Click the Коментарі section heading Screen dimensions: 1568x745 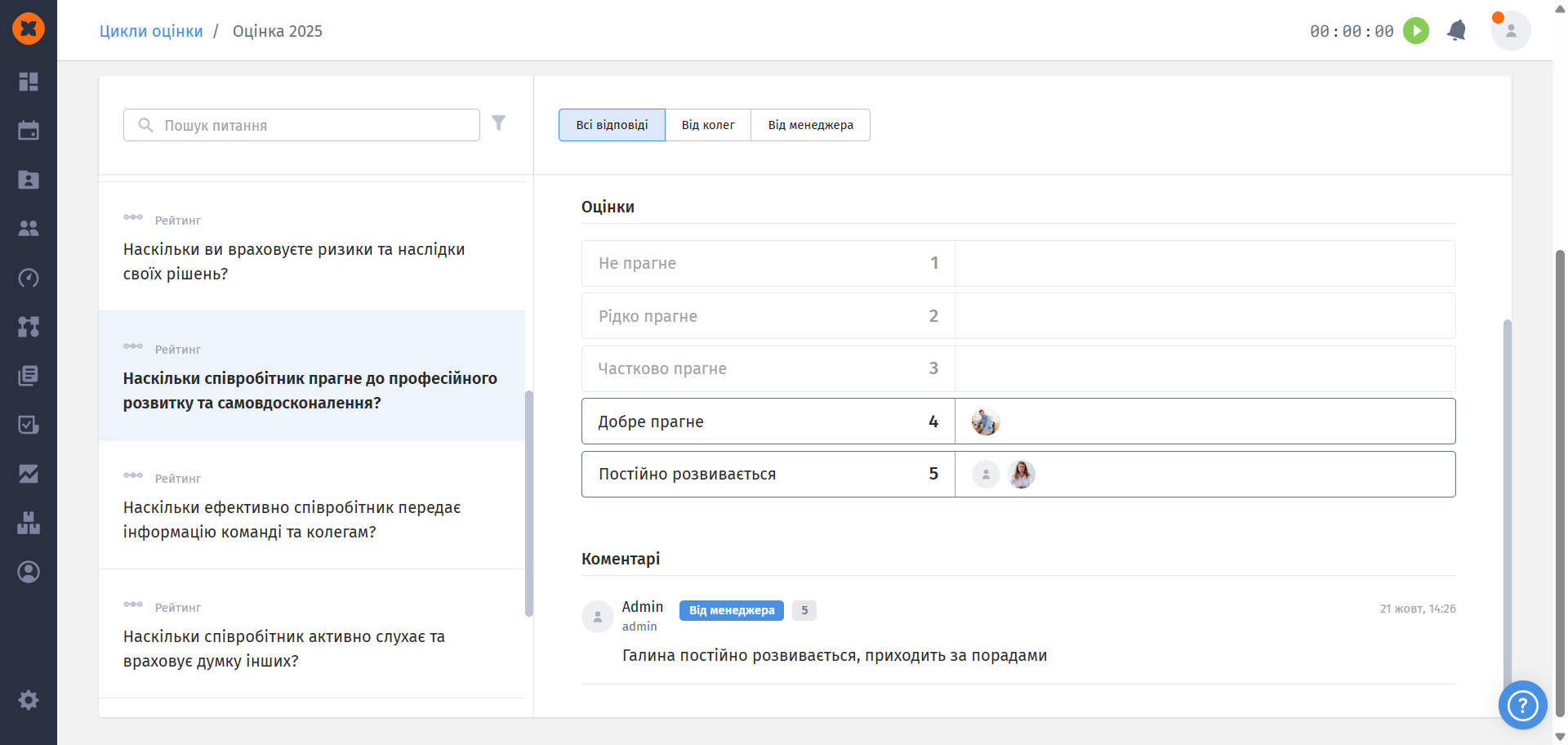click(621, 559)
